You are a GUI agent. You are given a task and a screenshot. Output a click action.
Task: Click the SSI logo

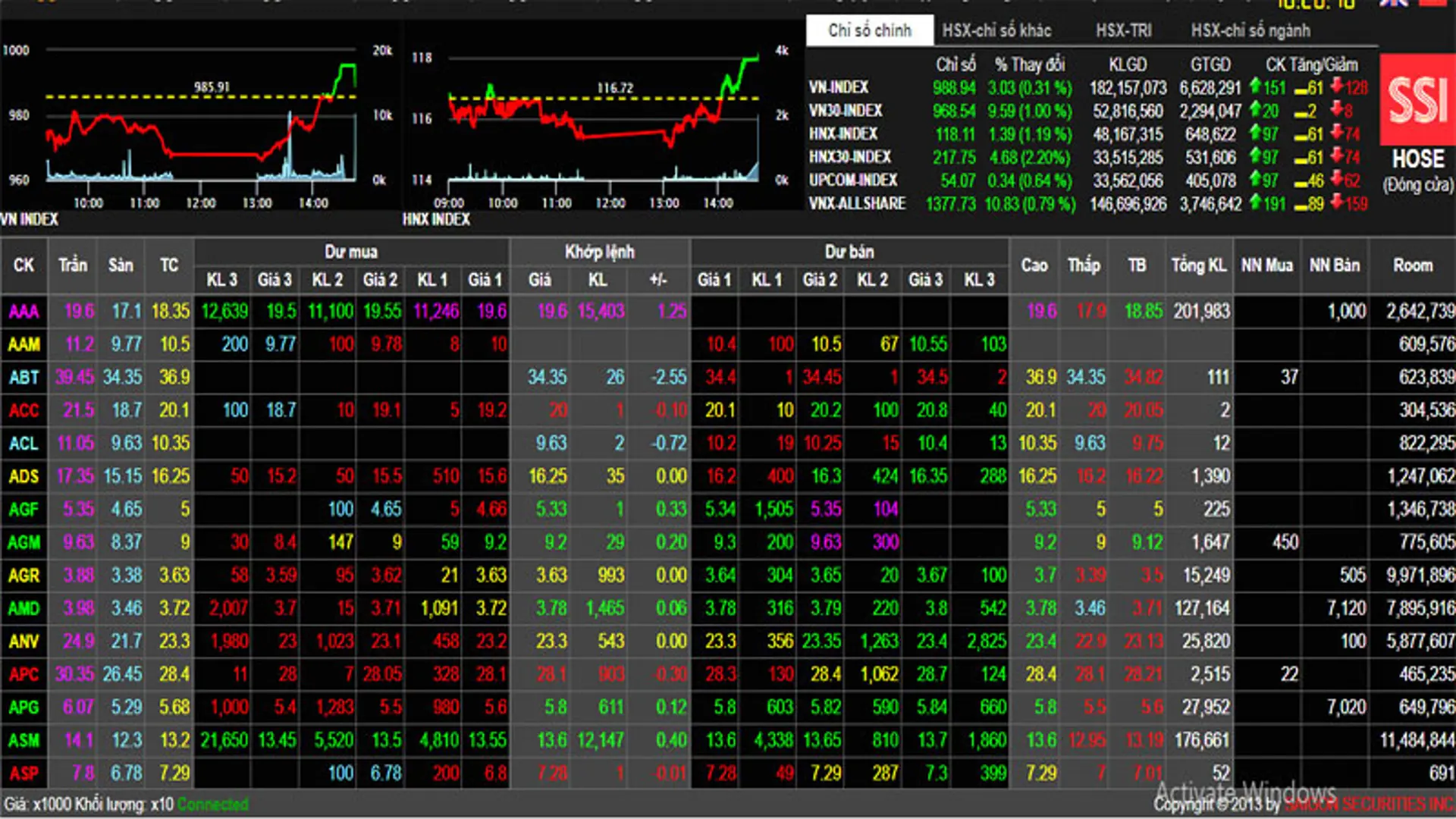[1417, 99]
